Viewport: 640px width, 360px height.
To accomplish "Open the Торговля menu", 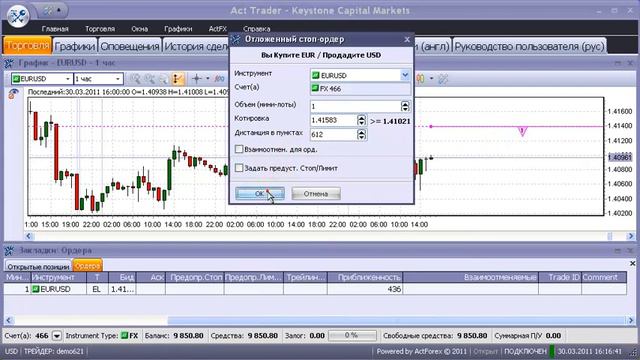I will point(100,29).
